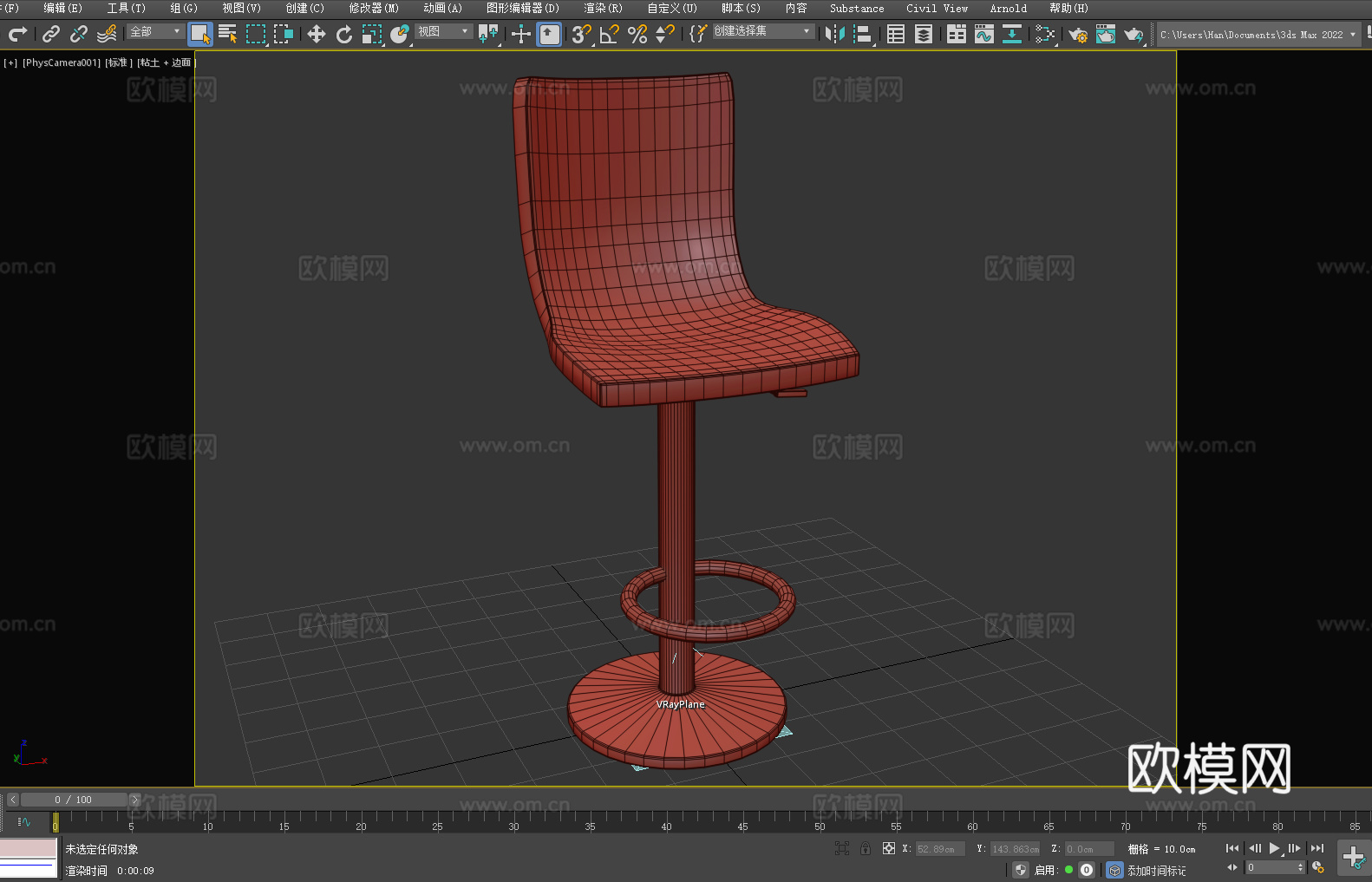
Task: Open the 标准 viewport shading menu
Action: coord(119,62)
